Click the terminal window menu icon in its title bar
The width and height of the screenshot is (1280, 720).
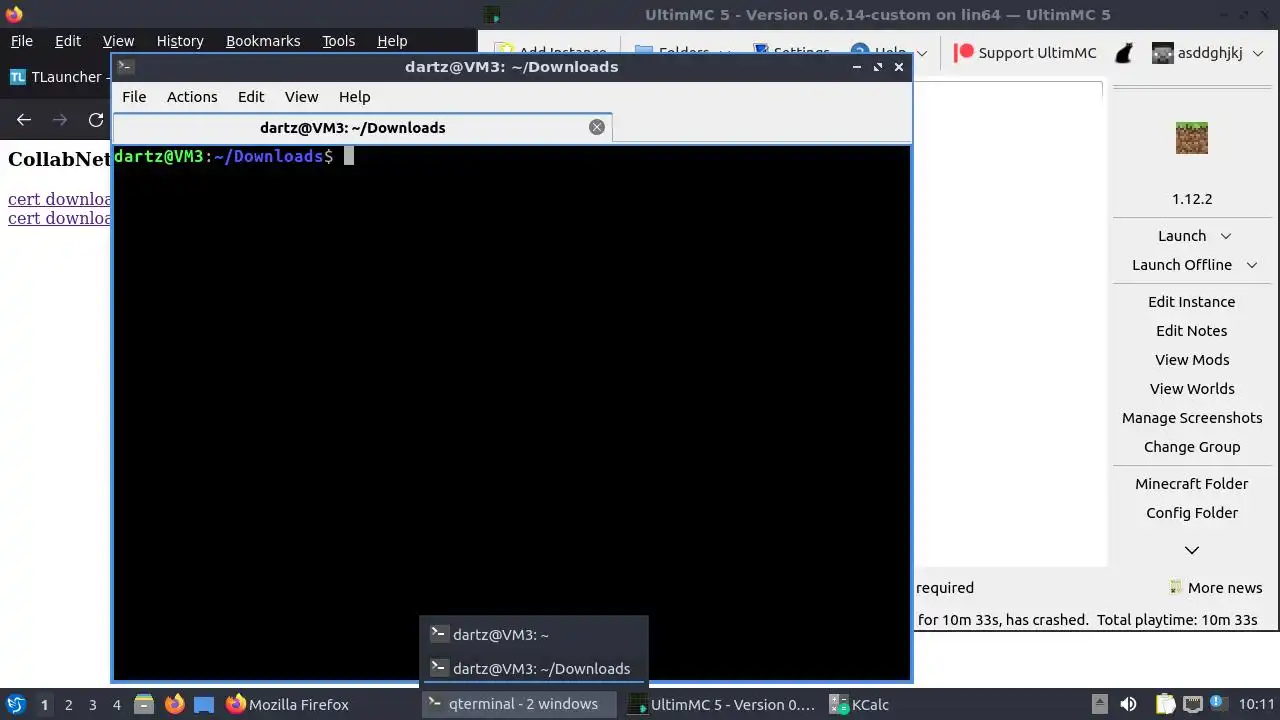tap(125, 67)
